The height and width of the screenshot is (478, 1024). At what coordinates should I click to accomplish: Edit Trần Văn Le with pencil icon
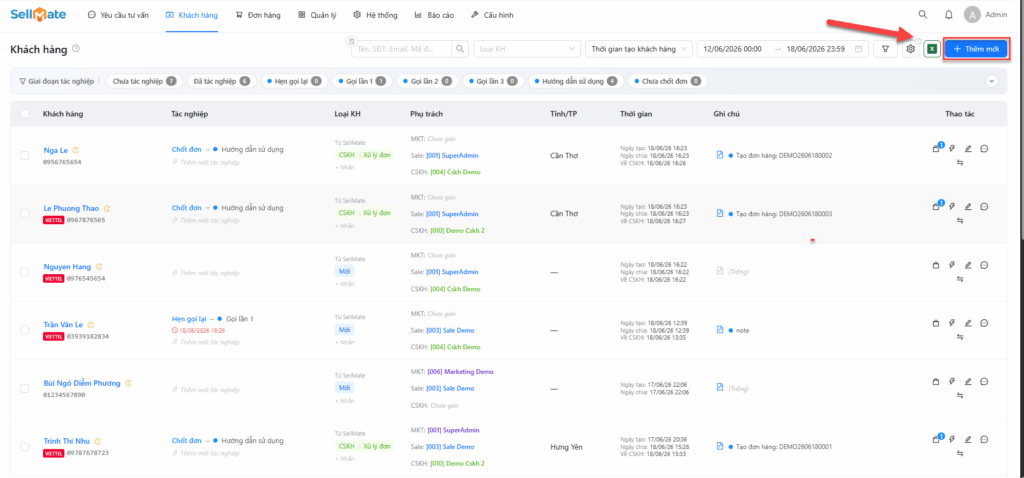click(968, 323)
